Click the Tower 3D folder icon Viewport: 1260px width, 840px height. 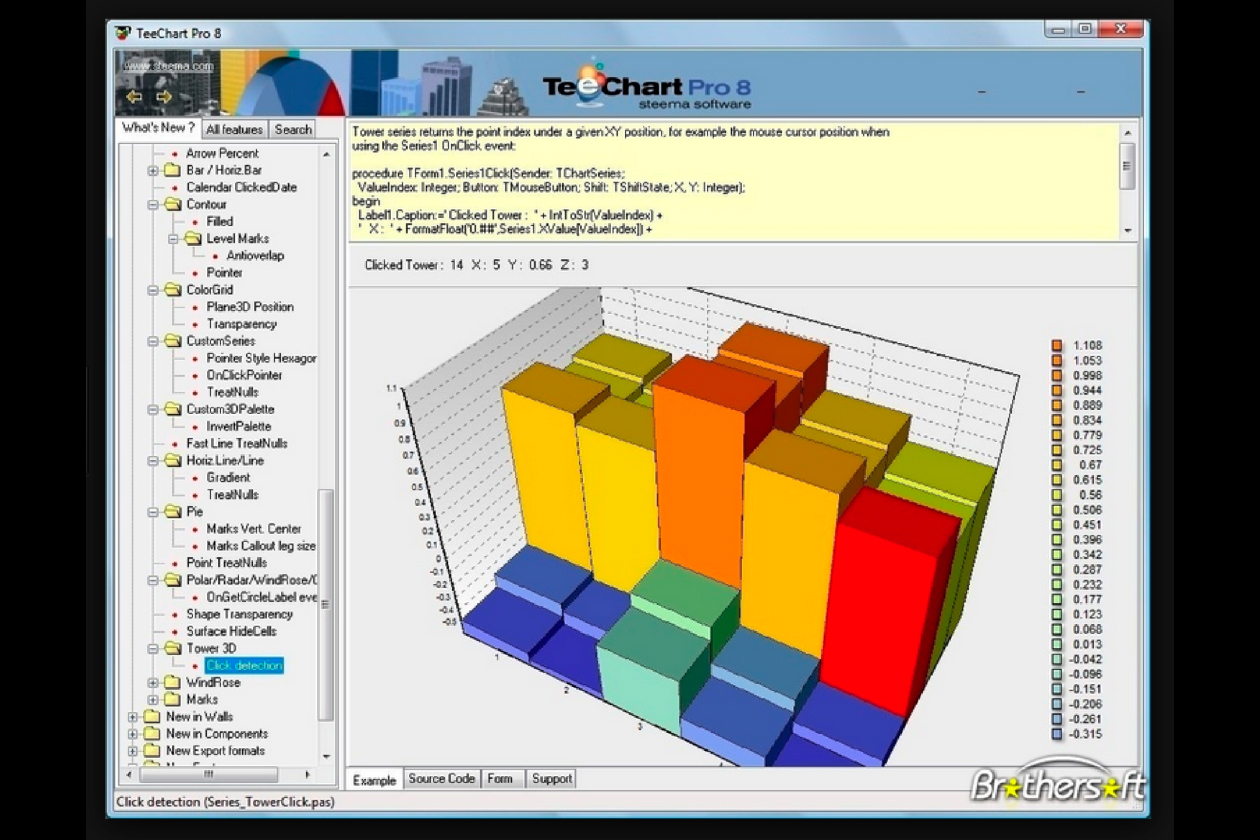tap(172, 649)
